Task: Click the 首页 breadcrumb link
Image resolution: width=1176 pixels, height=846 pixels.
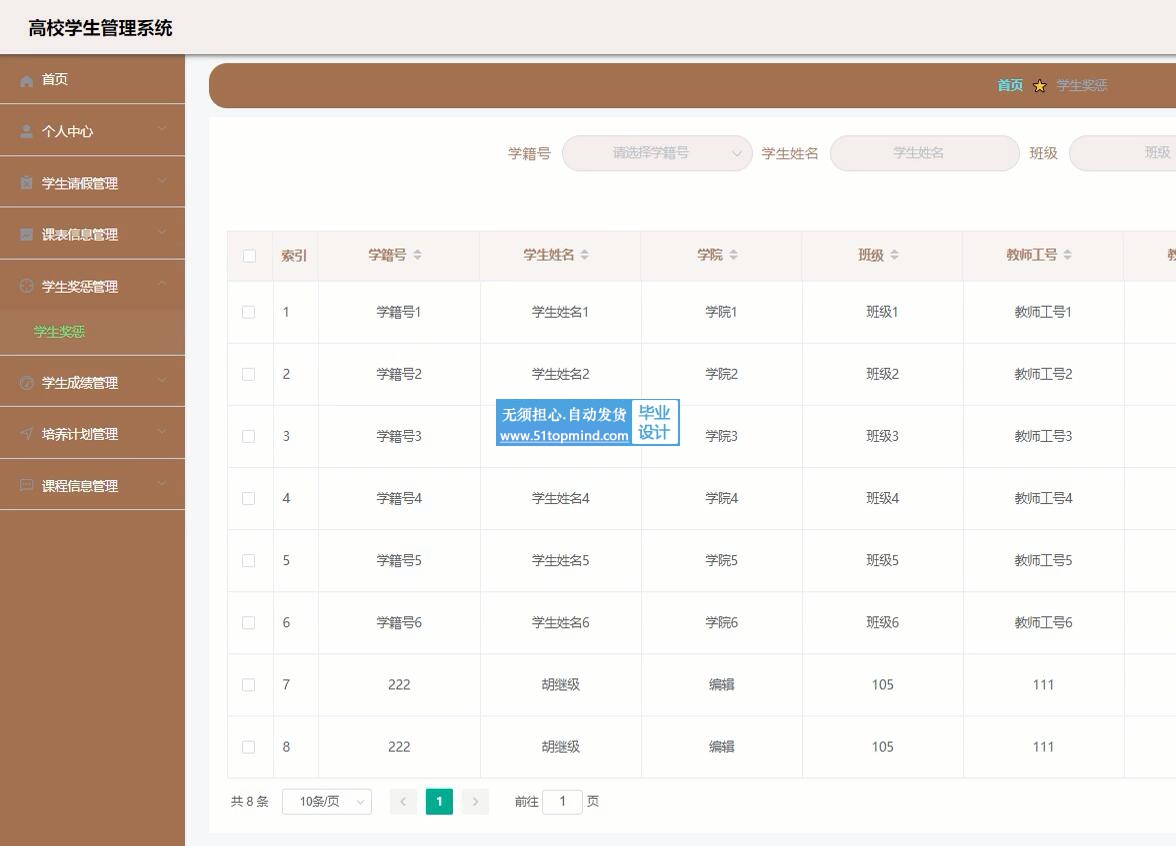Action: pyautogui.click(x=1010, y=86)
